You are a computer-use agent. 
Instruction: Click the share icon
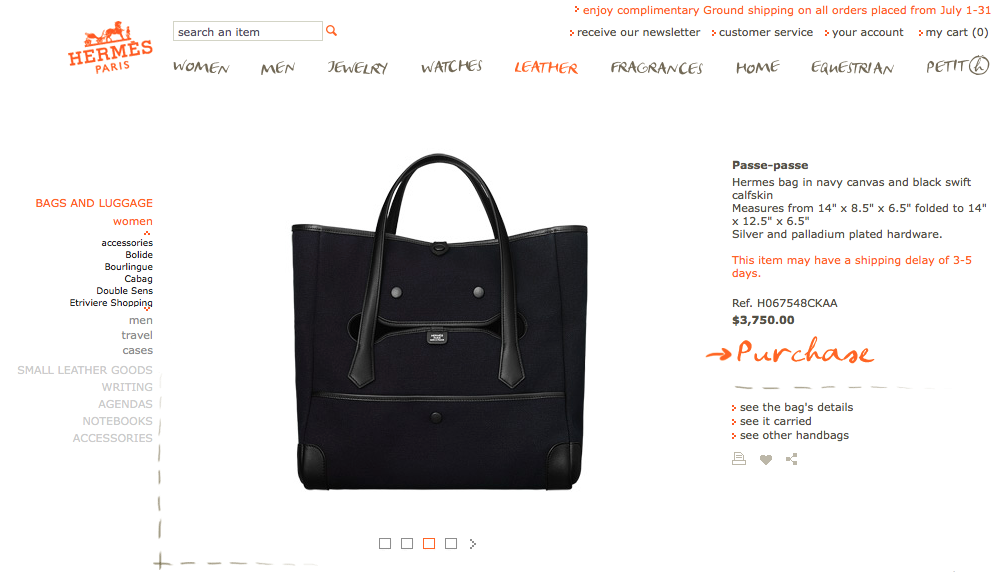[x=792, y=459]
